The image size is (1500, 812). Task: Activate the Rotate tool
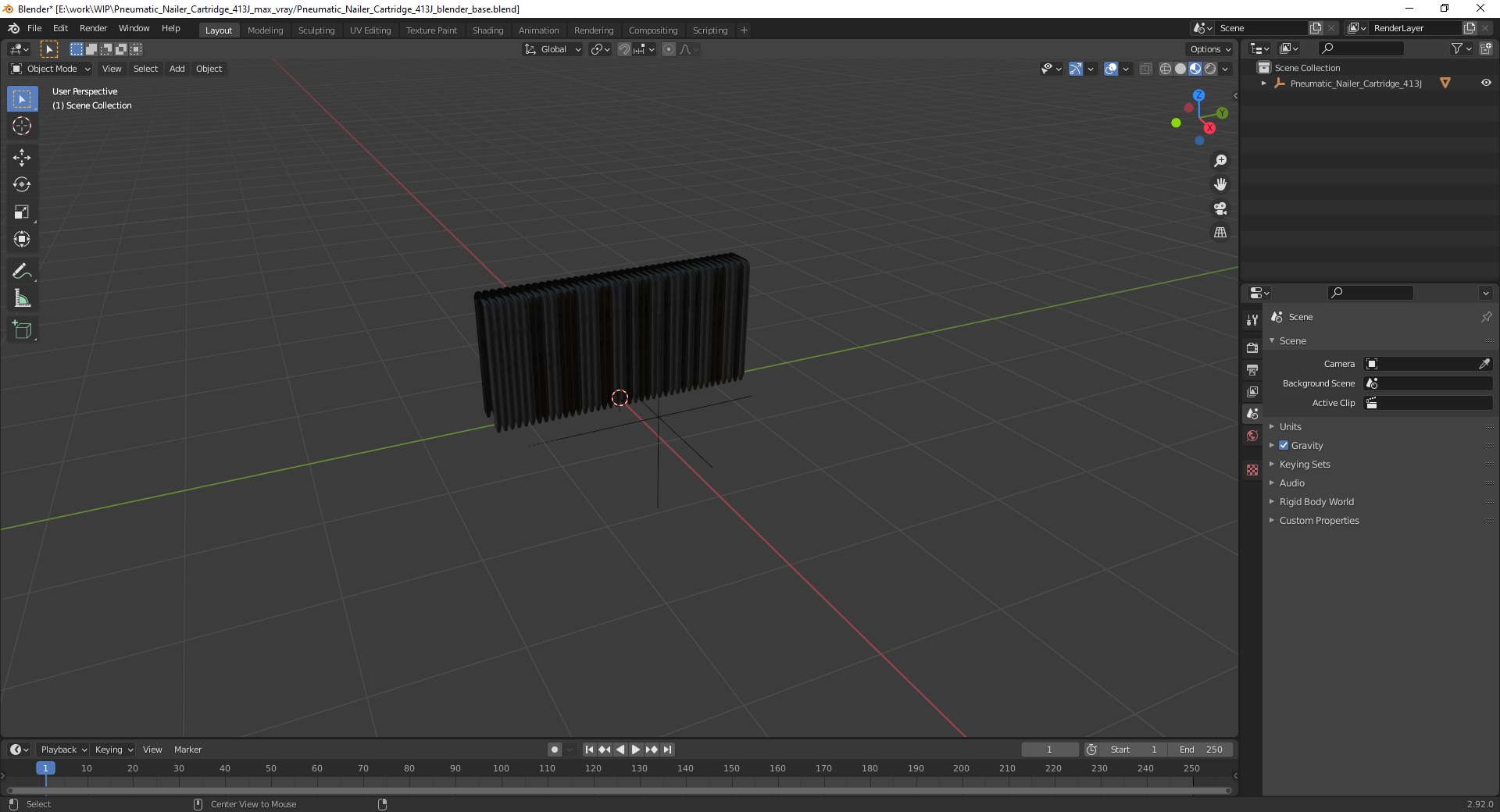[x=22, y=184]
